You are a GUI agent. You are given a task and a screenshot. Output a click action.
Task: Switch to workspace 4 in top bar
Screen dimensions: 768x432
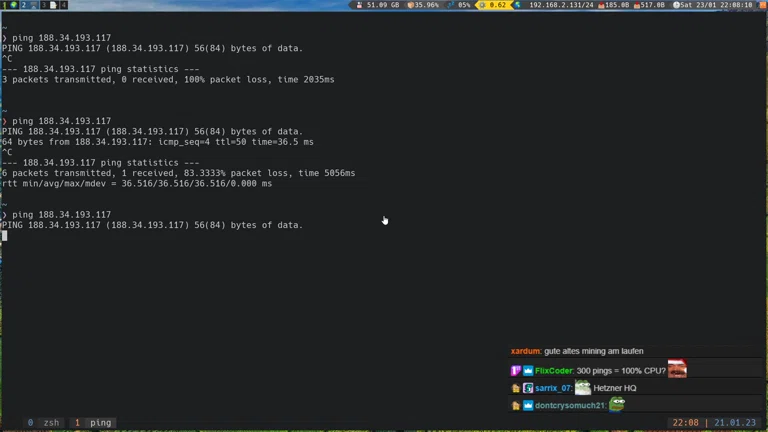(x=63, y=5)
